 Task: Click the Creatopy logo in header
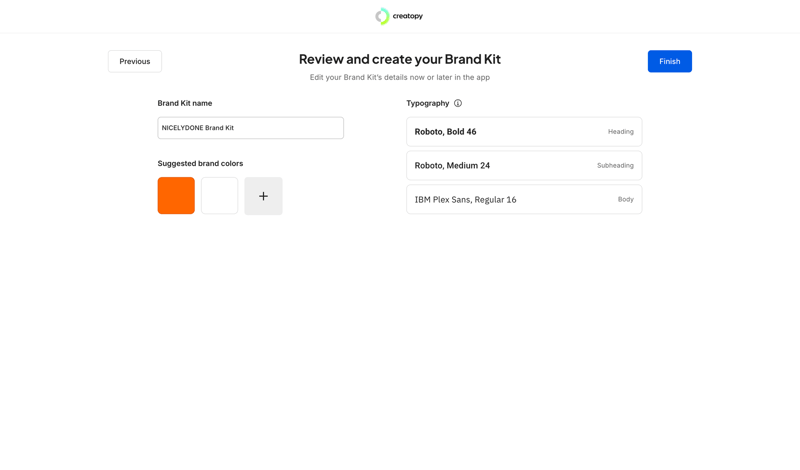point(399,16)
